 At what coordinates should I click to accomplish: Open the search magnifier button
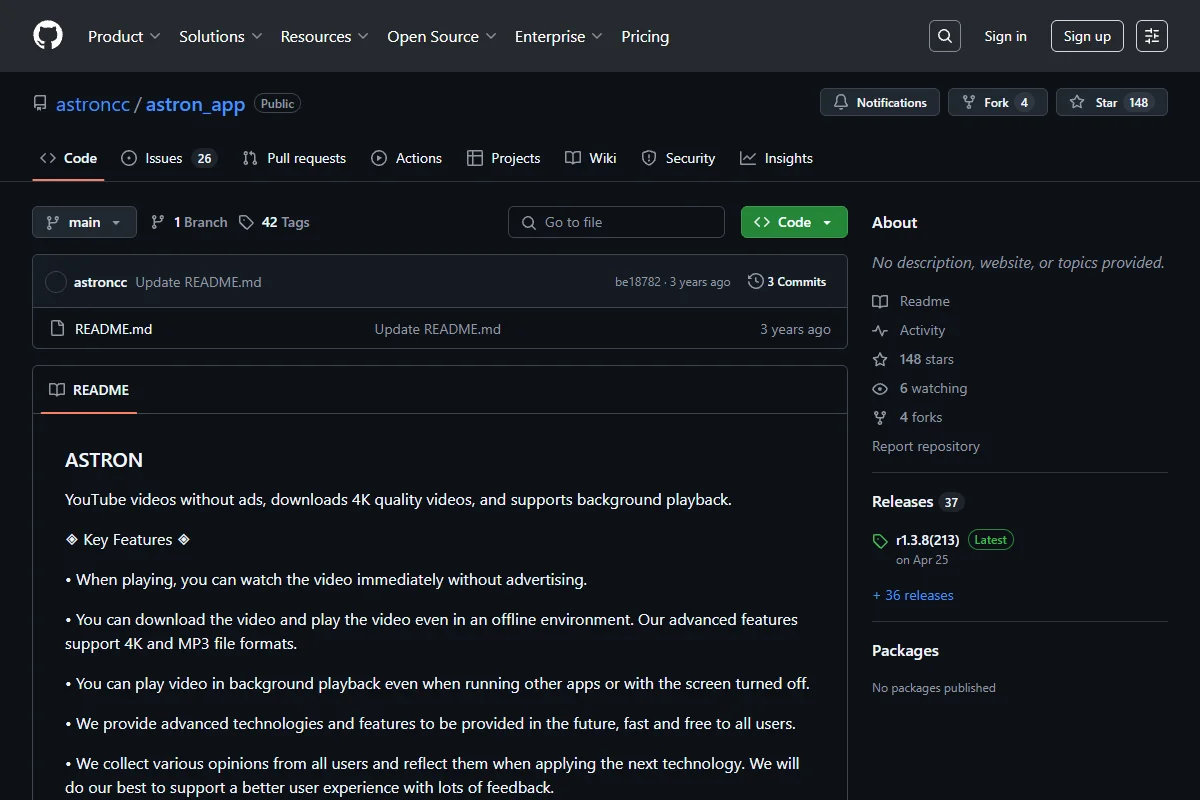[x=944, y=36]
